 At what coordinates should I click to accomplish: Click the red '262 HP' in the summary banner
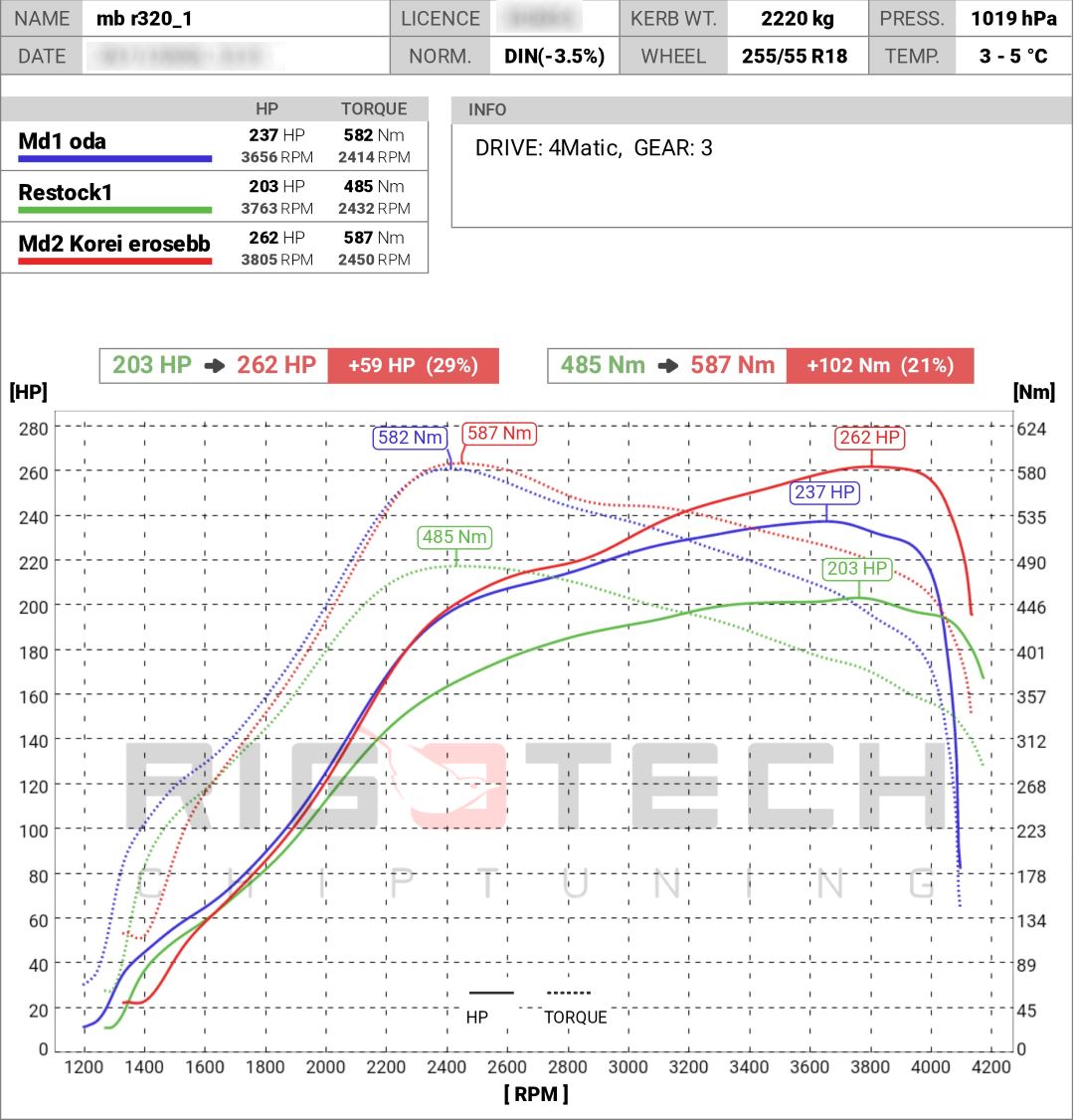coord(276,365)
